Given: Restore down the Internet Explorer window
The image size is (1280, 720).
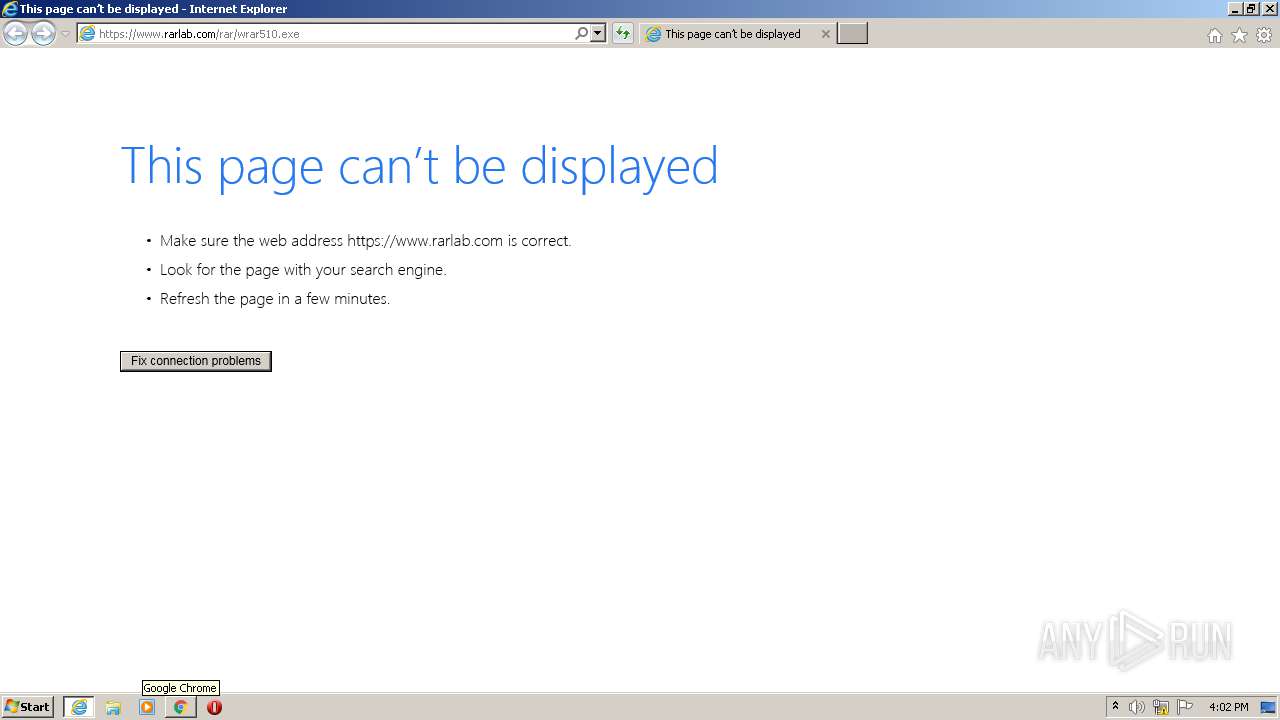Looking at the screenshot, I should (x=1251, y=9).
